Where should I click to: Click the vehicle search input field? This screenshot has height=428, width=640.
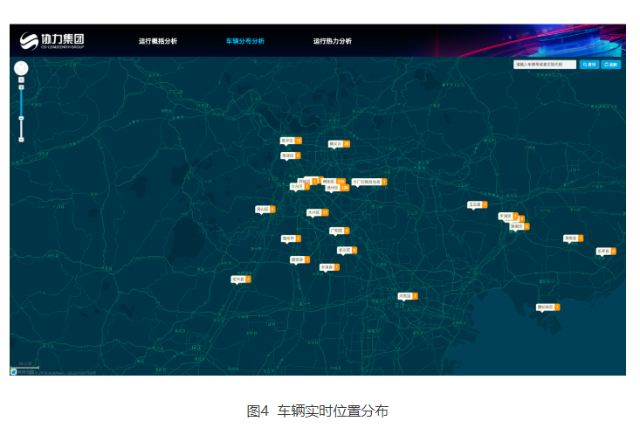point(545,64)
